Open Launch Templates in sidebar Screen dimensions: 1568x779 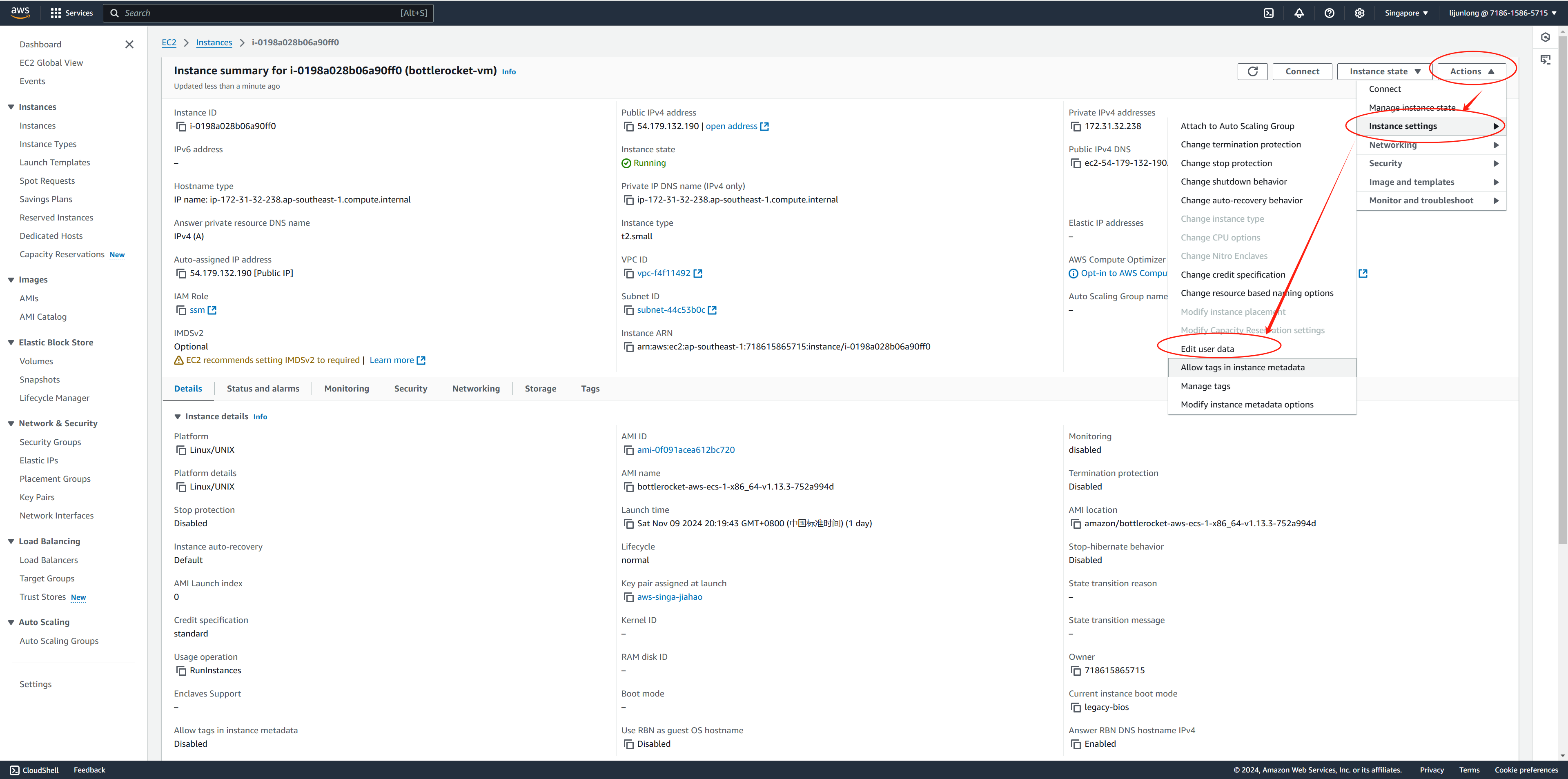pyautogui.click(x=55, y=162)
